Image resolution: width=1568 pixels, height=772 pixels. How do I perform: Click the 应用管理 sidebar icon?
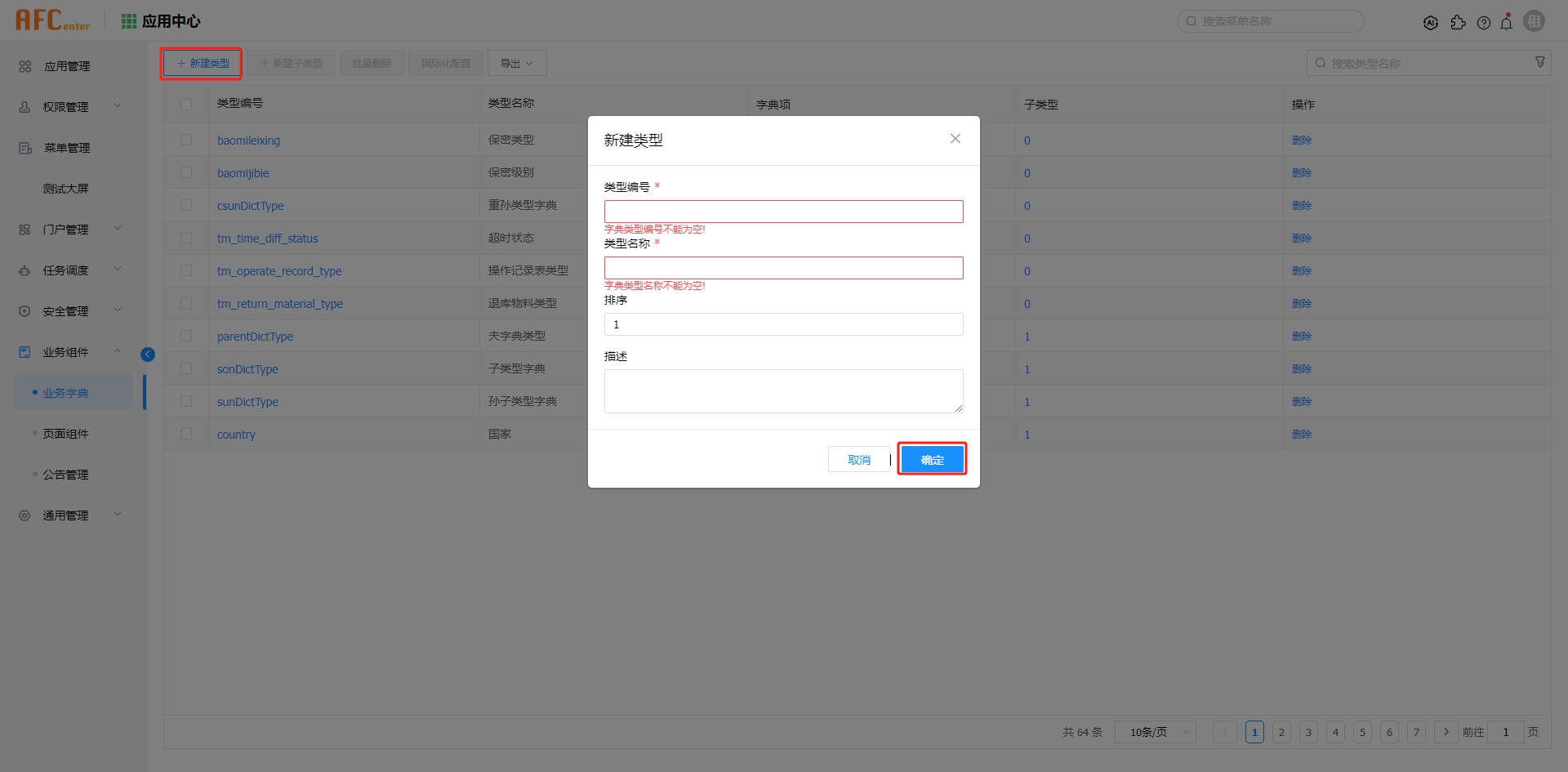point(24,66)
